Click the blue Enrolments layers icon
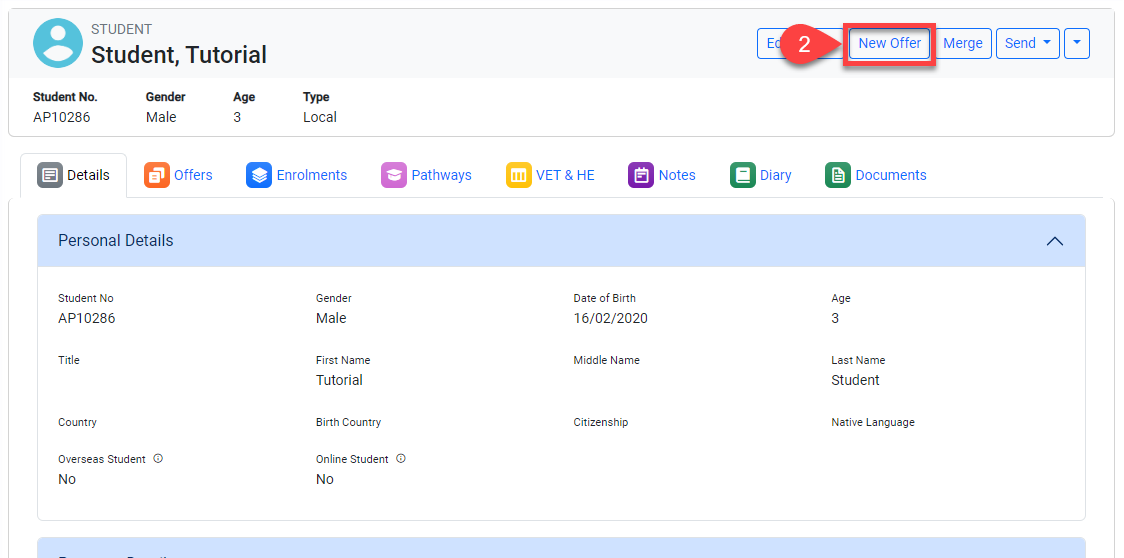Image resolution: width=1124 pixels, height=558 pixels. pyautogui.click(x=259, y=175)
